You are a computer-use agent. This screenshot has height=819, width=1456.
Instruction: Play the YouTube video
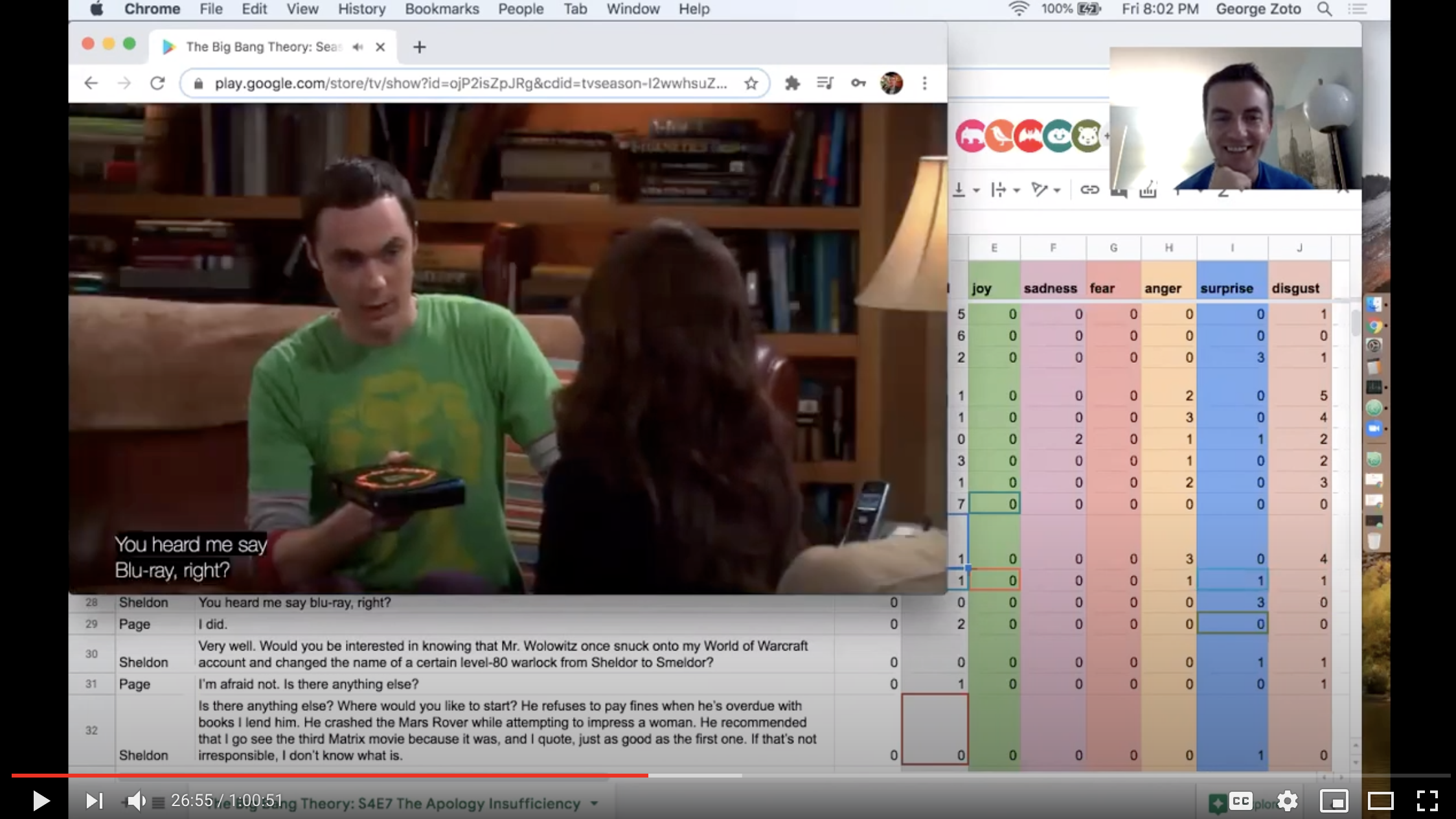(41, 801)
